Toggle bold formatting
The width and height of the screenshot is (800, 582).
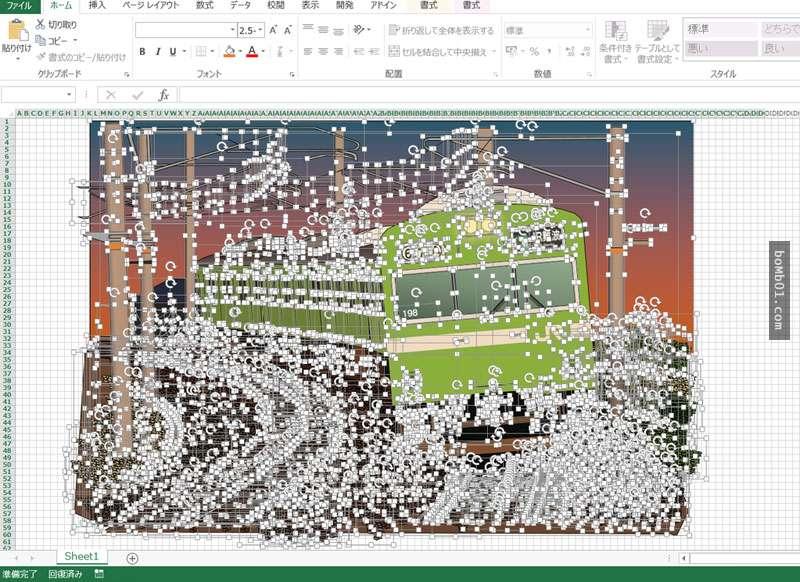[x=142, y=51]
